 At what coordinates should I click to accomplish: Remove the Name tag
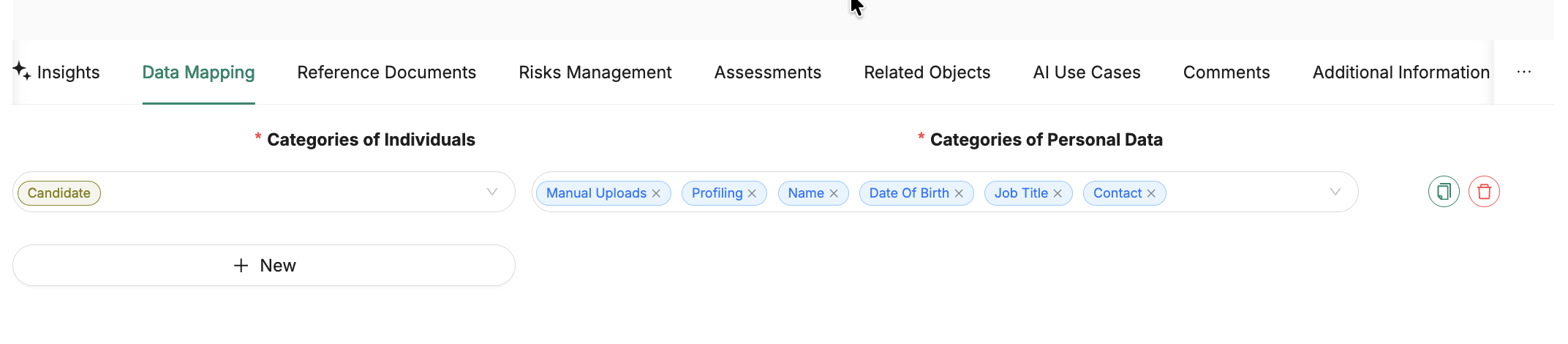click(x=834, y=193)
